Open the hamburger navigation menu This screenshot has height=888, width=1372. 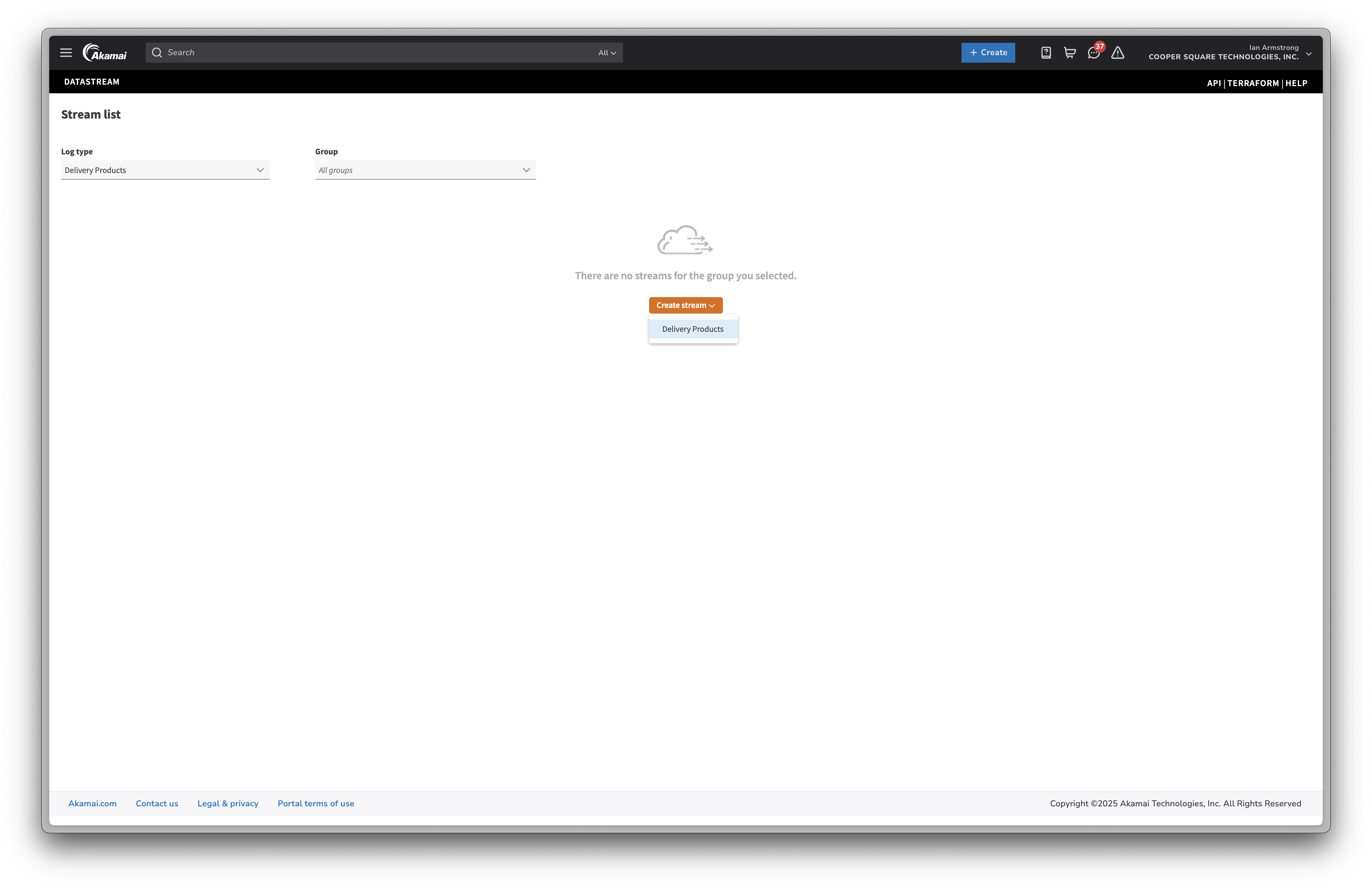(65, 53)
